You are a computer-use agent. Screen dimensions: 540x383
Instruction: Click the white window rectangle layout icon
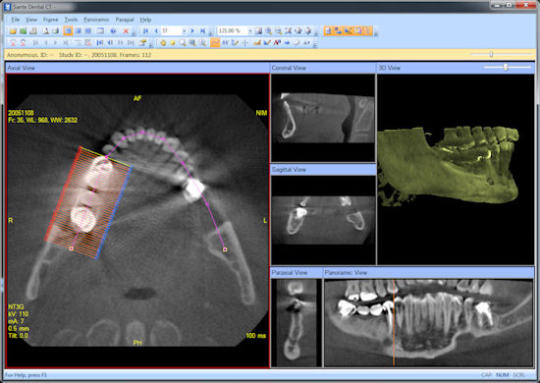pos(100,31)
